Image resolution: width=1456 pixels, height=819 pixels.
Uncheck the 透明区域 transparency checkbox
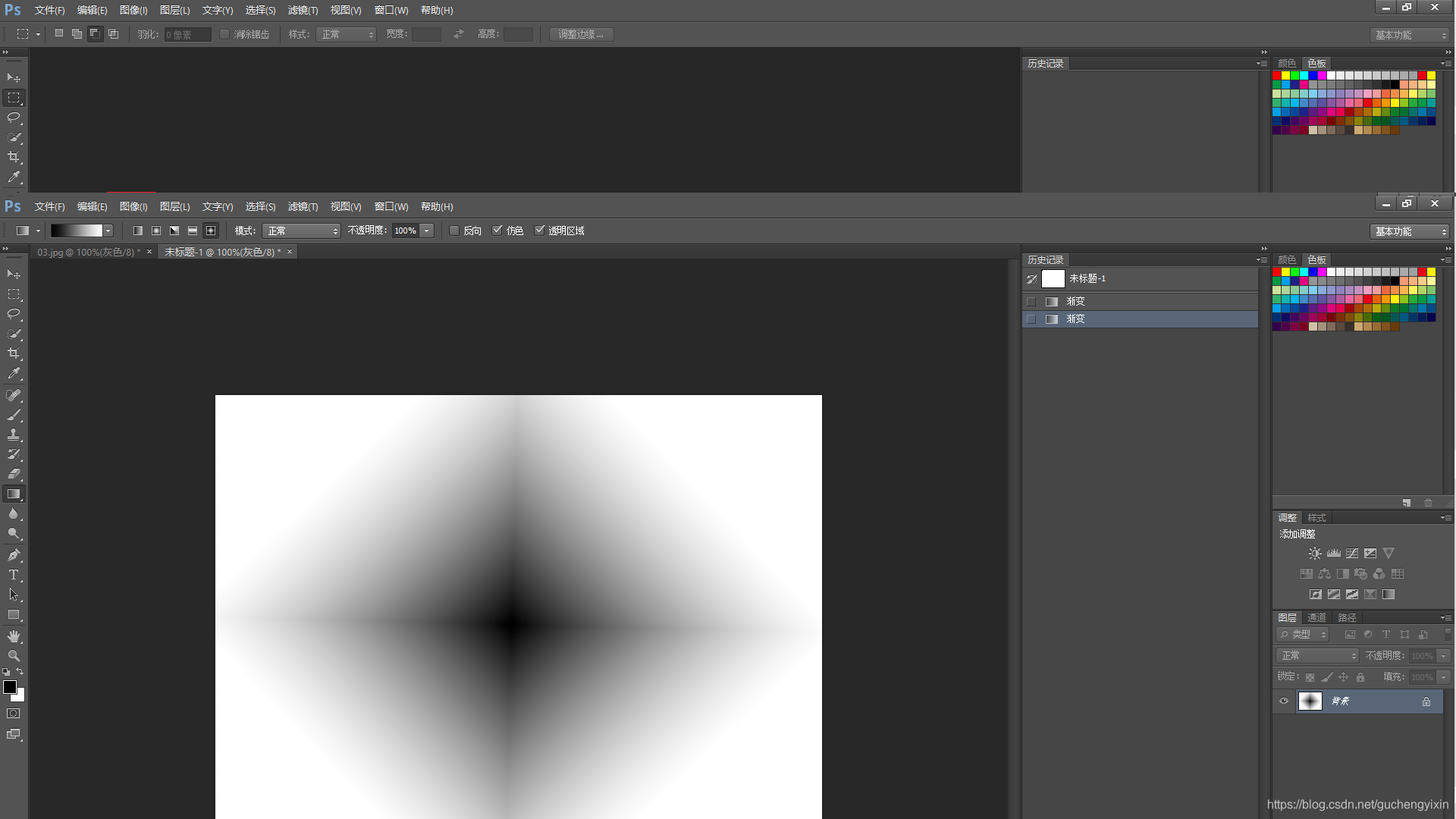tap(540, 231)
